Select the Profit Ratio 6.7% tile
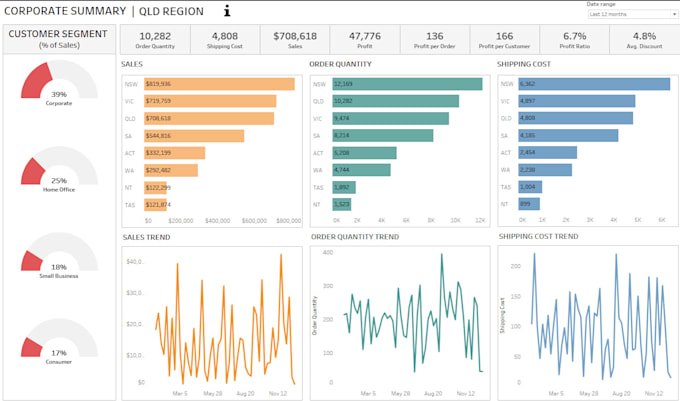The height and width of the screenshot is (401, 680). [574, 39]
